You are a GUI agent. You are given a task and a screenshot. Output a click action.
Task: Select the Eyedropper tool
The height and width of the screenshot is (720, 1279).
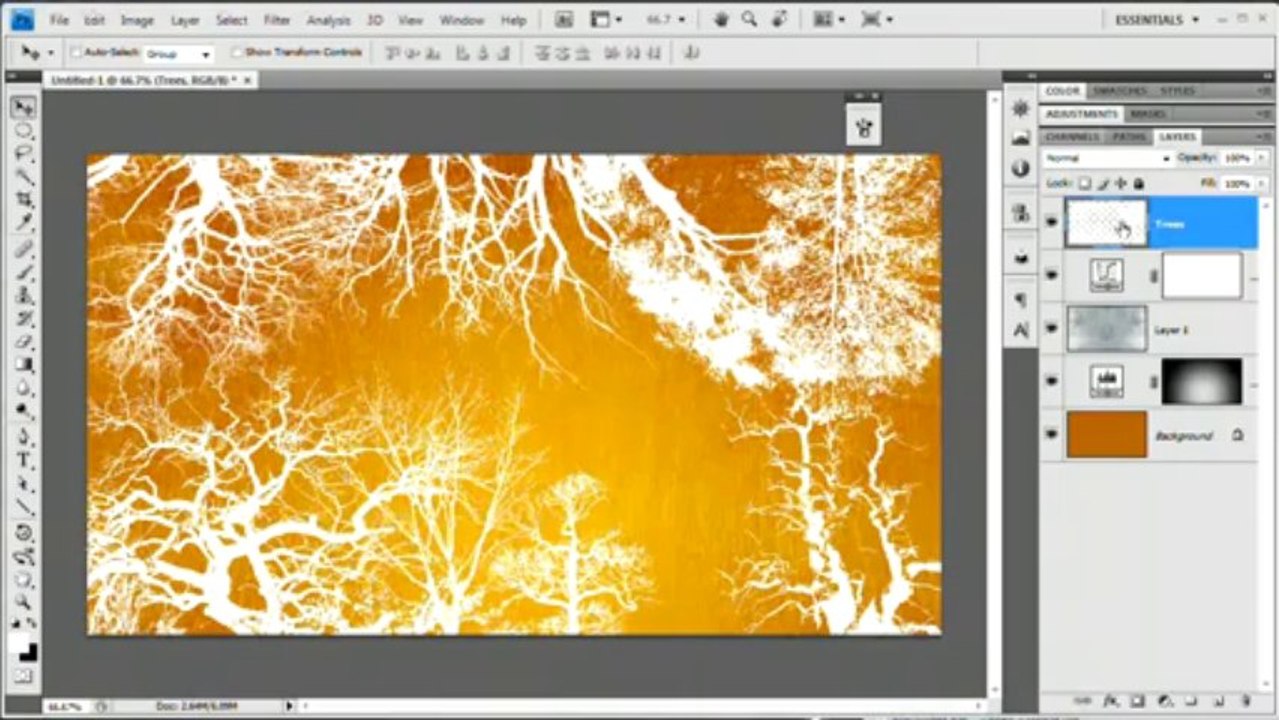point(24,223)
